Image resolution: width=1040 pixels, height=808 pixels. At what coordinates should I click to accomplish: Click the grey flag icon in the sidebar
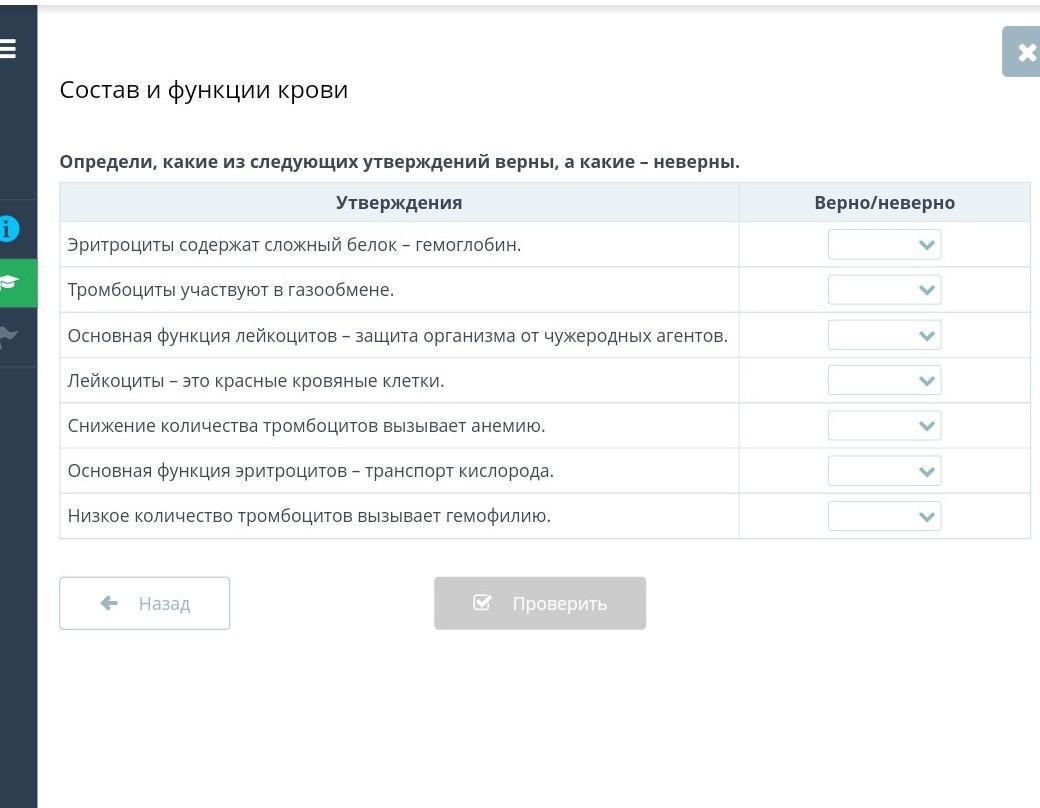(x=9, y=336)
